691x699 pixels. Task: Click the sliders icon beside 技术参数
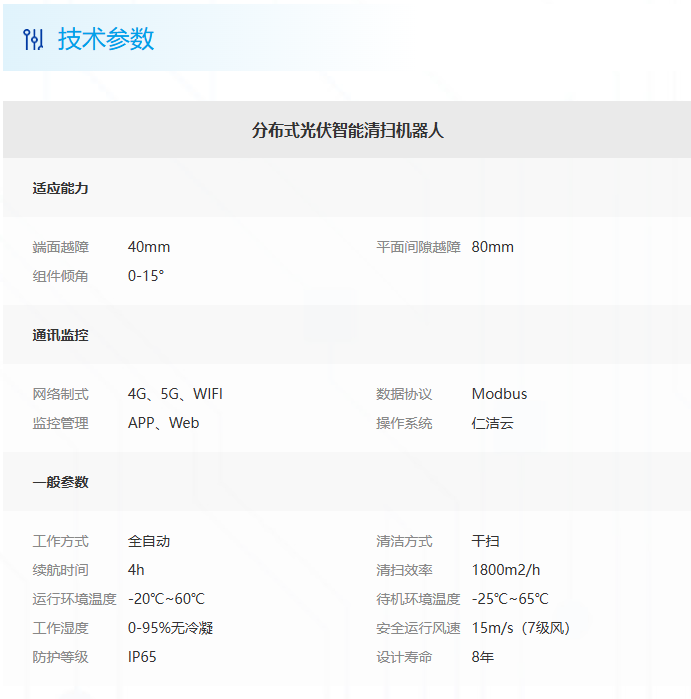(33, 39)
